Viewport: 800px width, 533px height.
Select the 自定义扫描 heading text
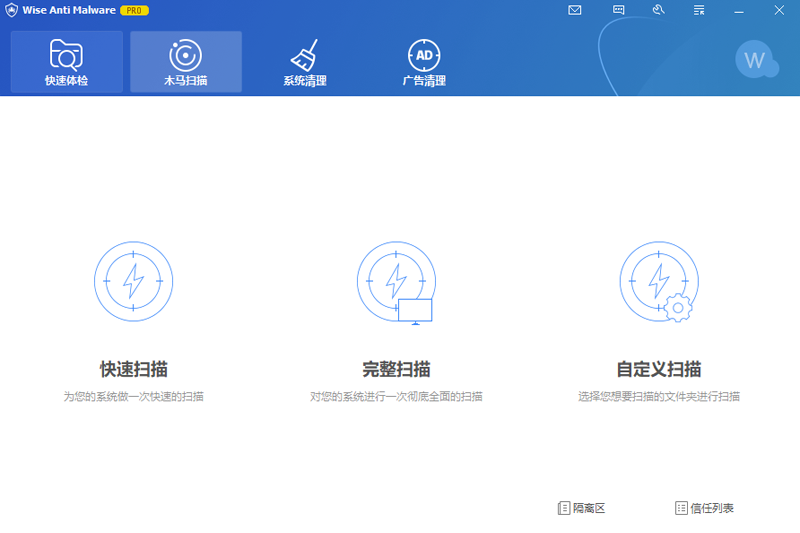658,369
